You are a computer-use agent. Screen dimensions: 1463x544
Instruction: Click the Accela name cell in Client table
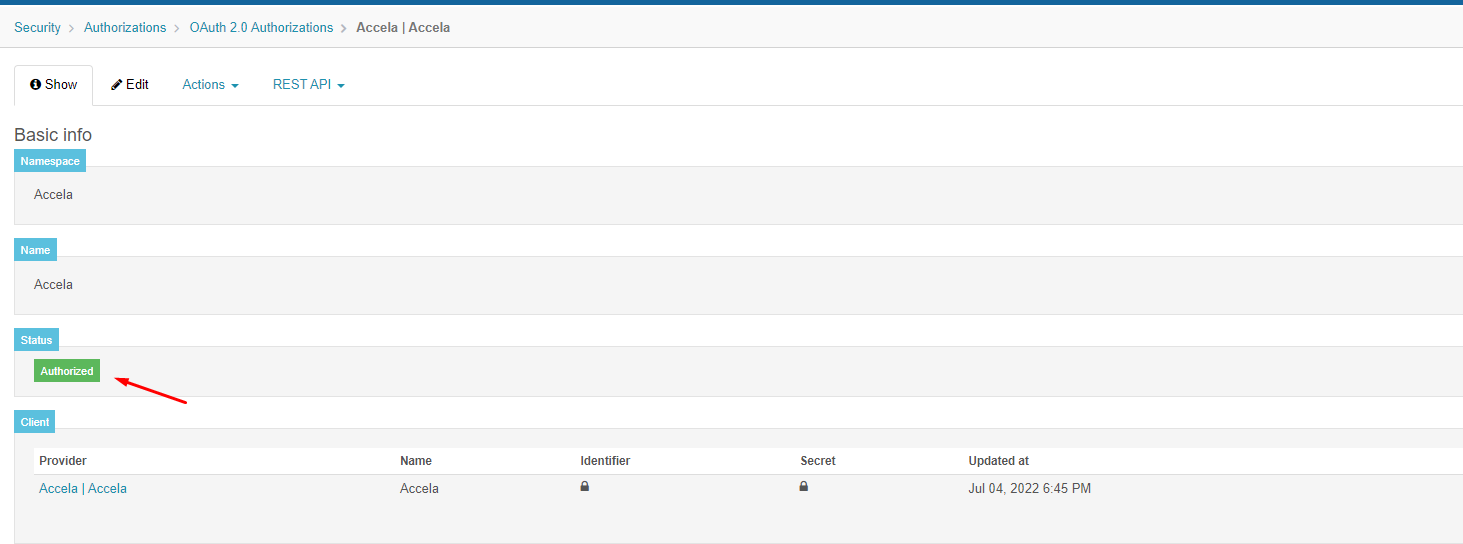click(x=419, y=489)
